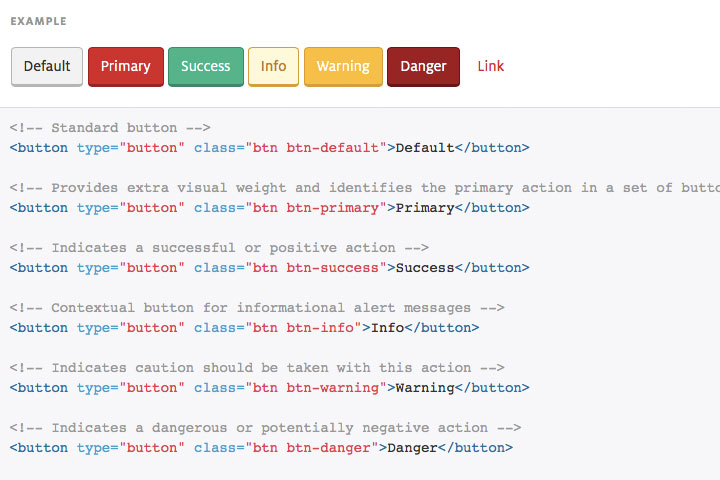Viewport: 720px width, 480px height.
Task: Click the 'informational alert messages' comment
Action: (257, 308)
